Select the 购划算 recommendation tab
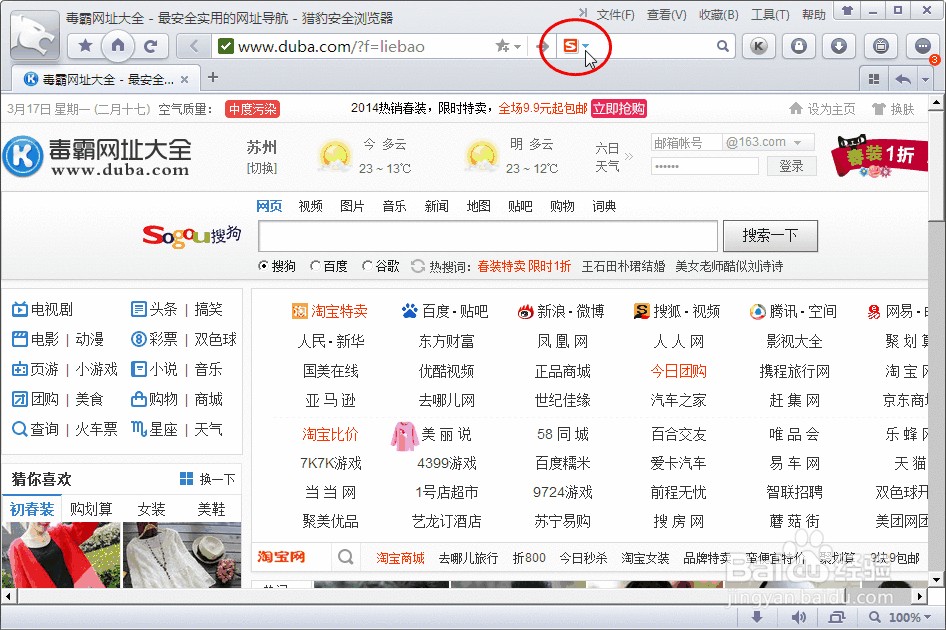 [x=91, y=509]
